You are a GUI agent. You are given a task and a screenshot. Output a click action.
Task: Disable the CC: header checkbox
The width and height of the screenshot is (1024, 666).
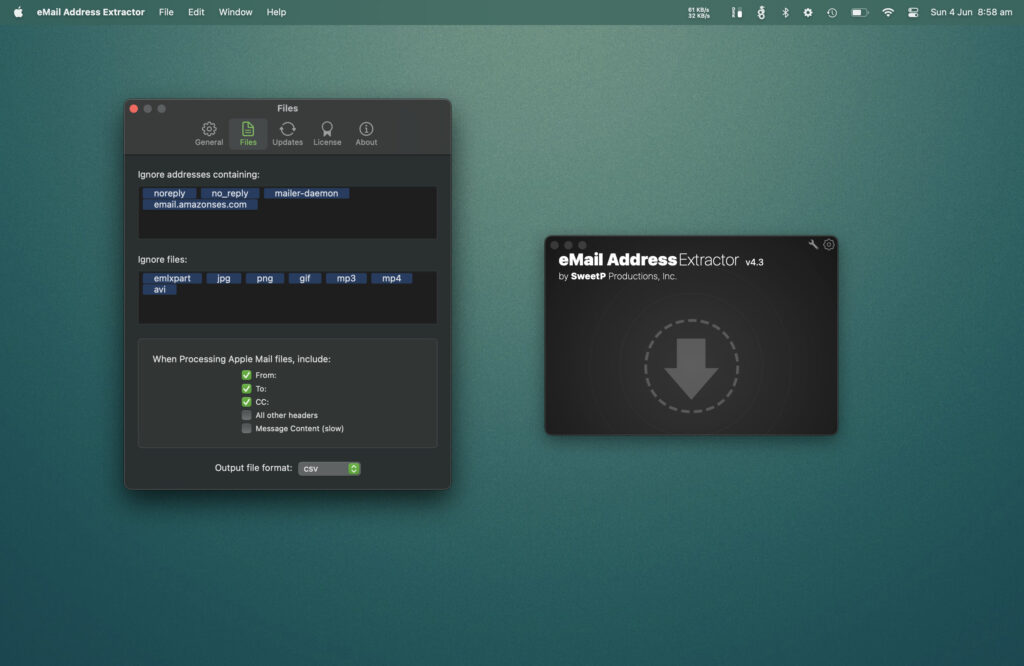click(x=246, y=402)
